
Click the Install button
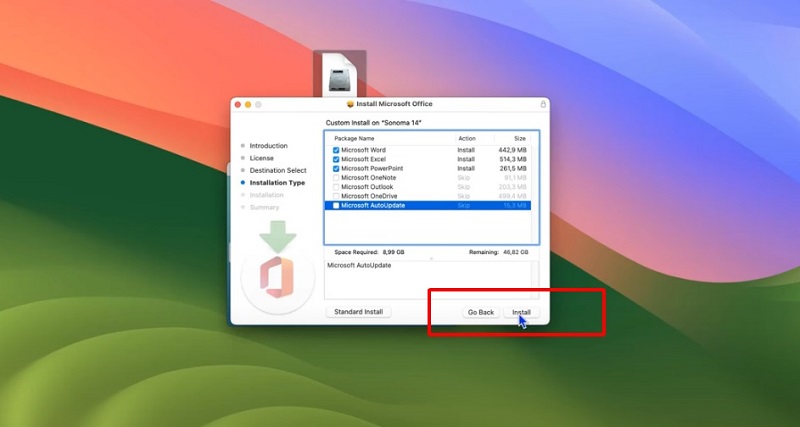[x=521, y=312]
